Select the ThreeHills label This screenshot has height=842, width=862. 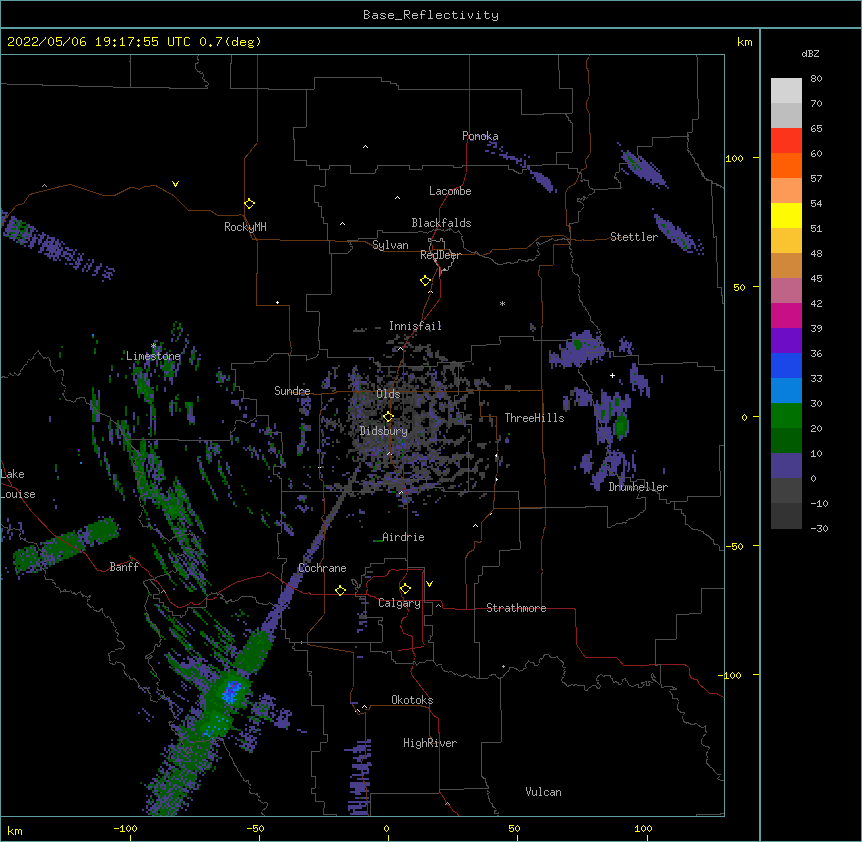pyautogui.click(x=534, y=418)
